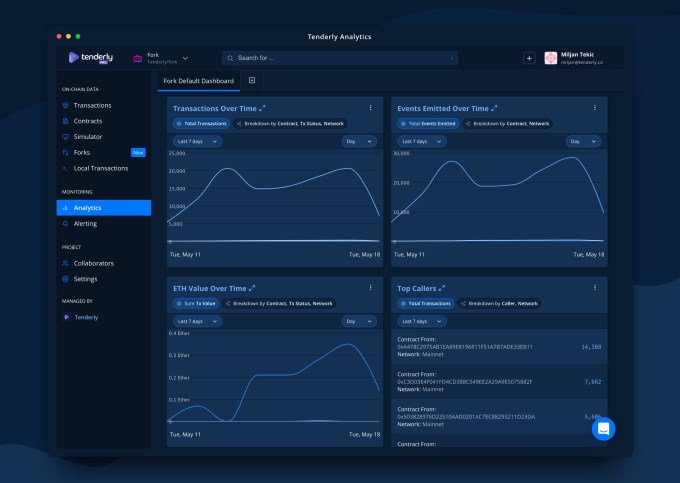Open Miljan Tekic user profile avatar

click(551, 58)
